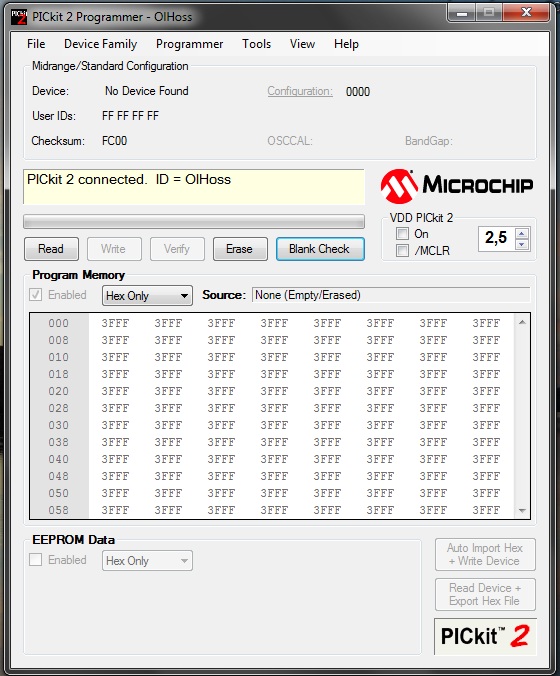
Task: Close the PICkit 2 Programmer window
Action: [526, 12]
